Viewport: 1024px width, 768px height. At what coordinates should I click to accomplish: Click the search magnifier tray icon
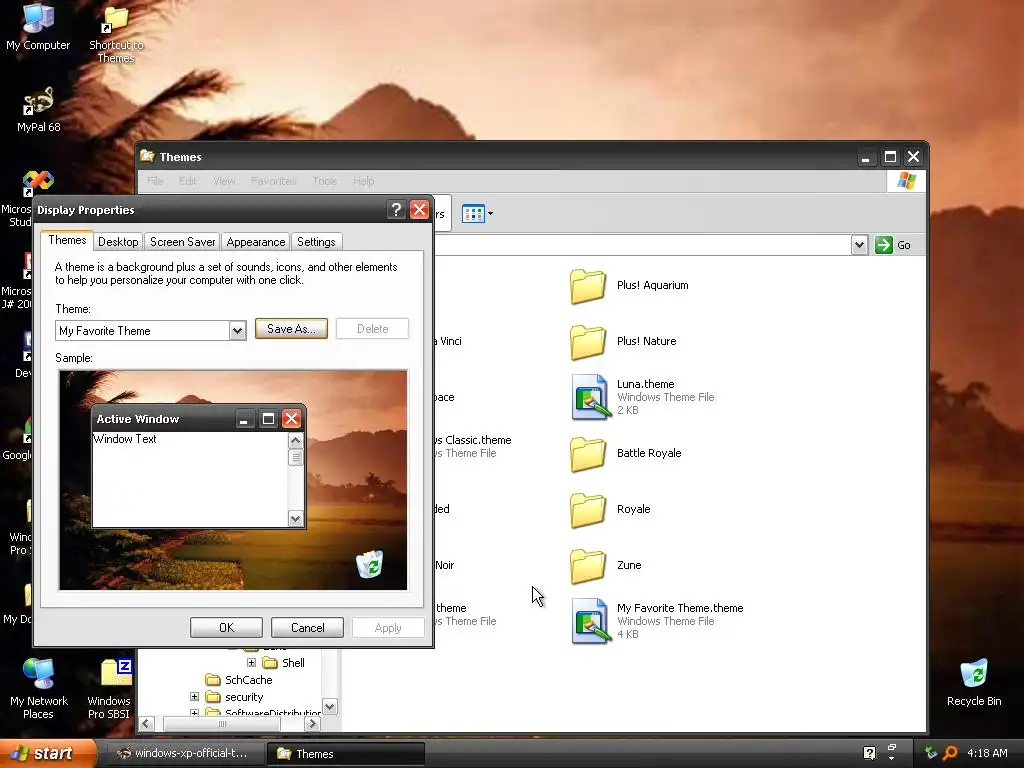point(950,753)
